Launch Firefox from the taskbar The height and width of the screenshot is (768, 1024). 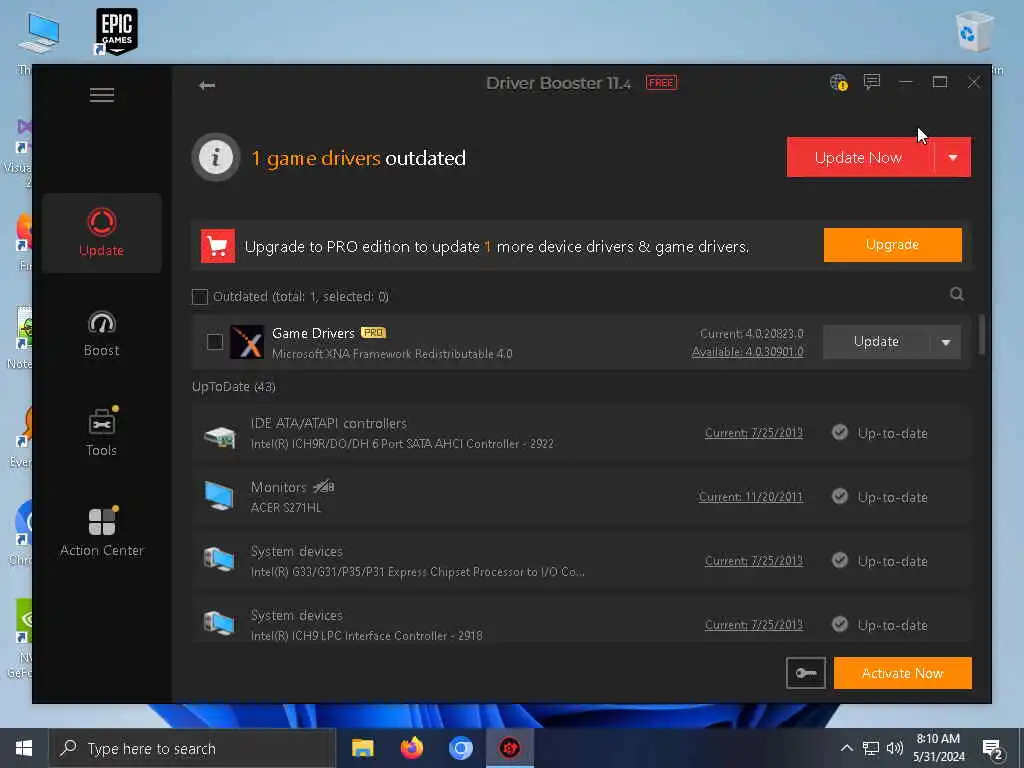pyautogui.click(x=411, y=748)
